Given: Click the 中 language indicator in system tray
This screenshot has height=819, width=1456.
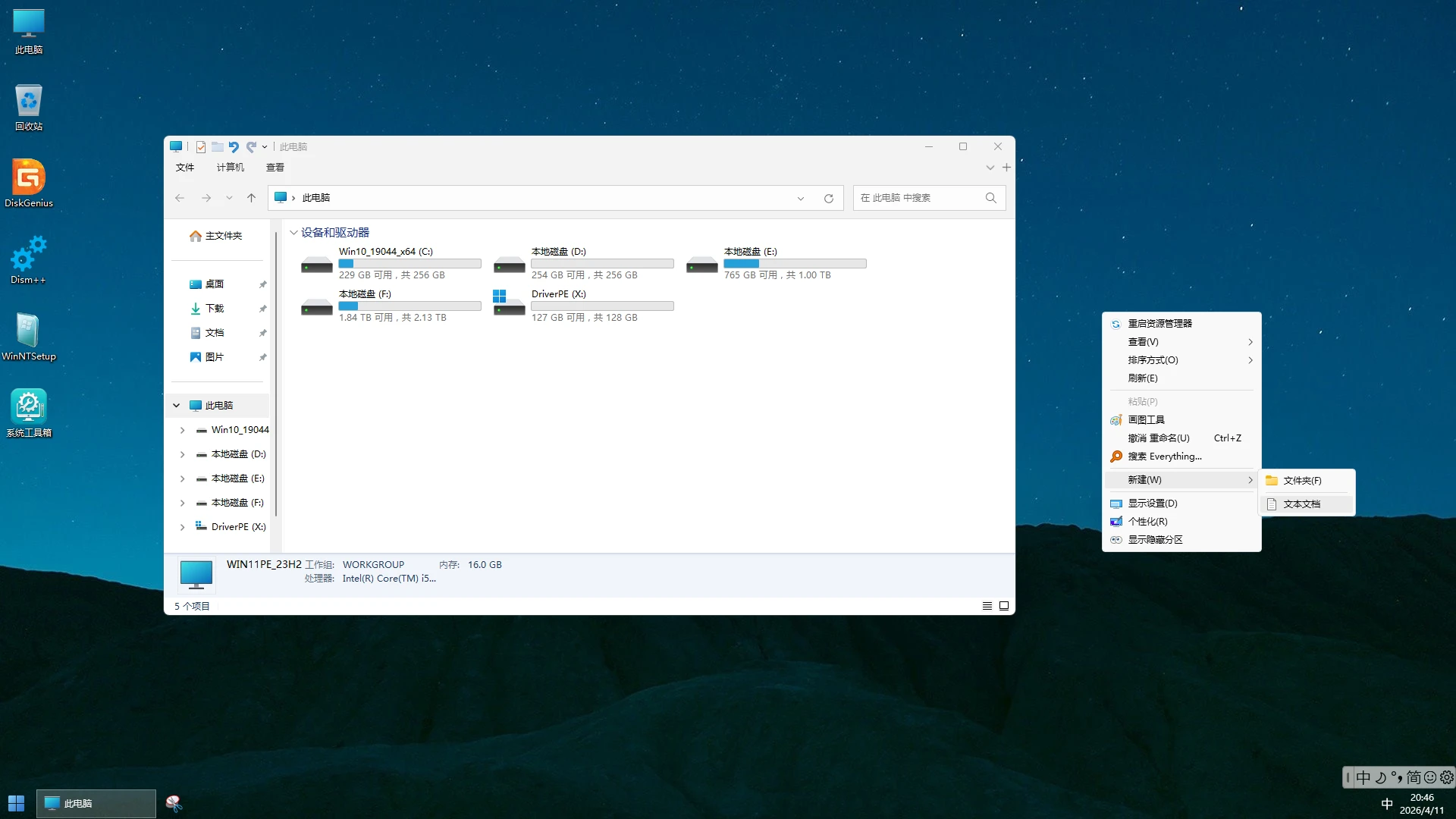Looking at the screenshot, I should pyautogui.click(x=1387, y=804).
